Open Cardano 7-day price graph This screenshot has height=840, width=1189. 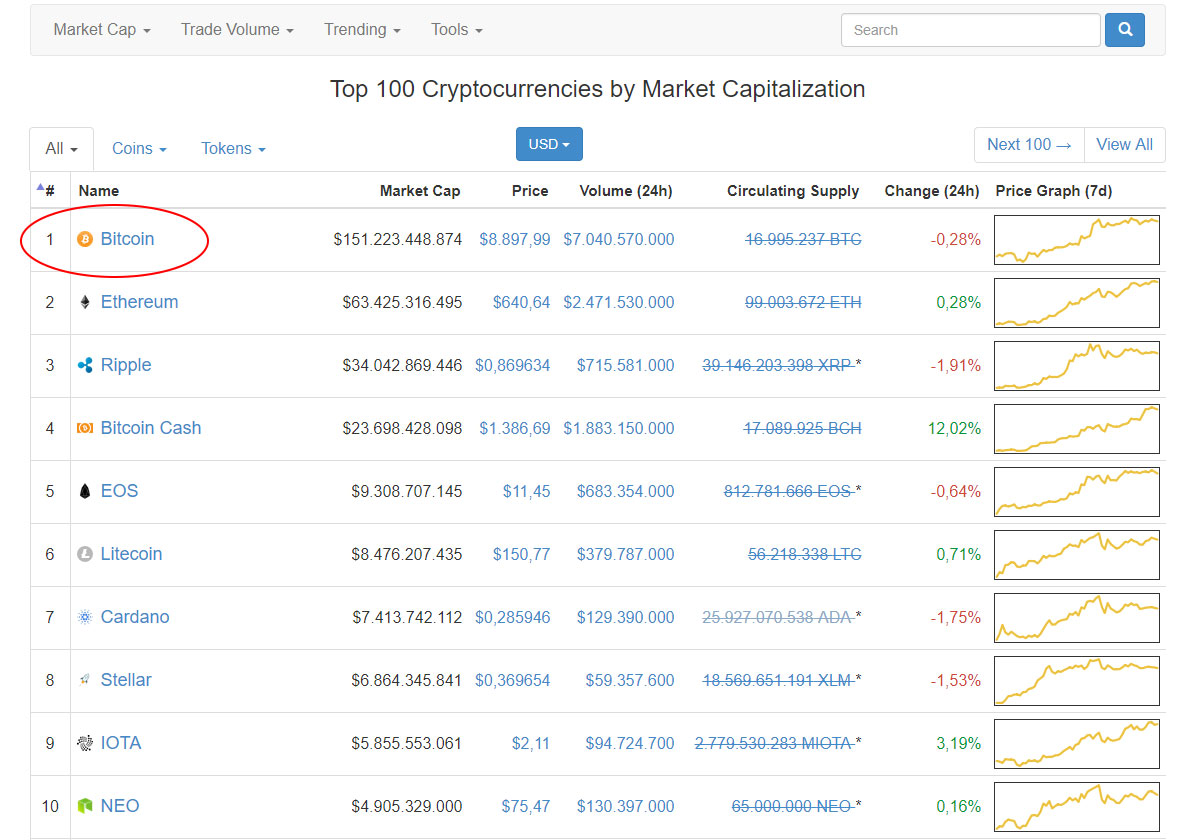[1077, 617]
